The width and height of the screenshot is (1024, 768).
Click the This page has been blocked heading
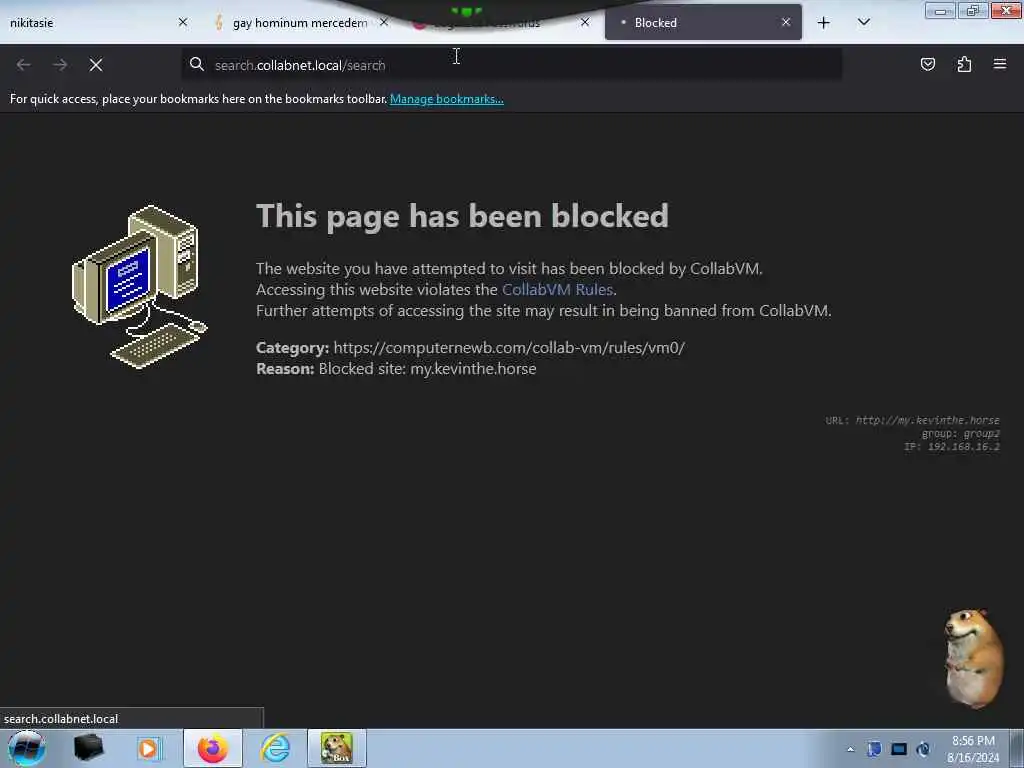462,216
